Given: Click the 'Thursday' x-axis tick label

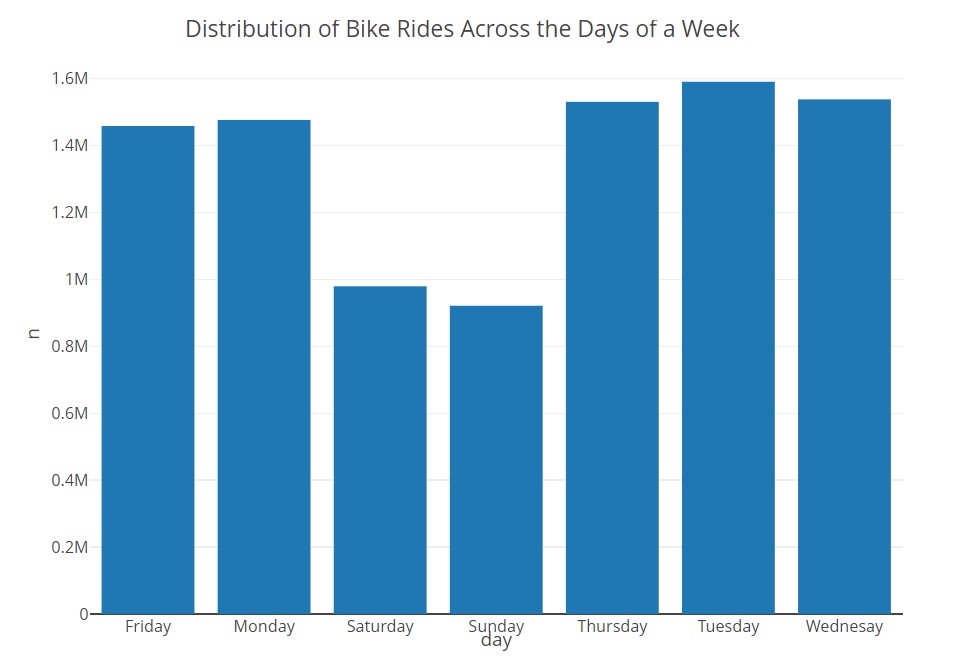Looking at the screenshot, I should (x=612, y=627).
